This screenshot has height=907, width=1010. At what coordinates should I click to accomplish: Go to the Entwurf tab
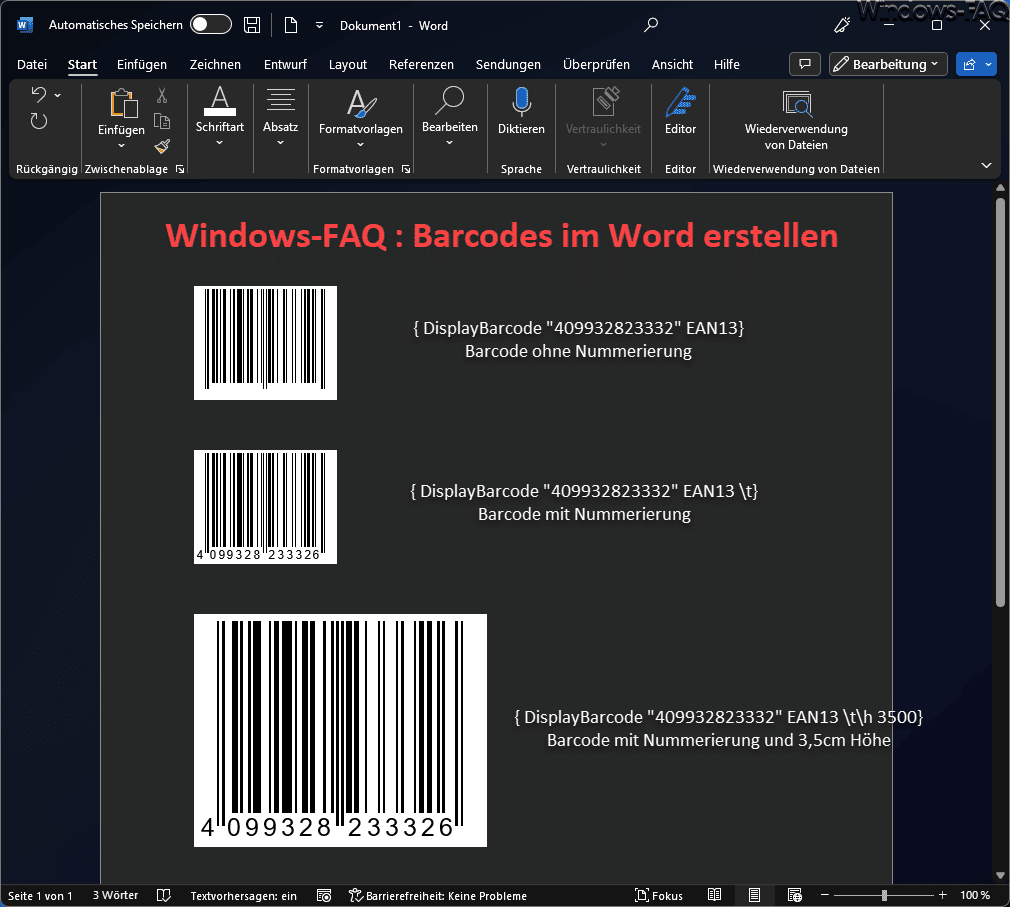pyautogui.click(x=285, y=64)
